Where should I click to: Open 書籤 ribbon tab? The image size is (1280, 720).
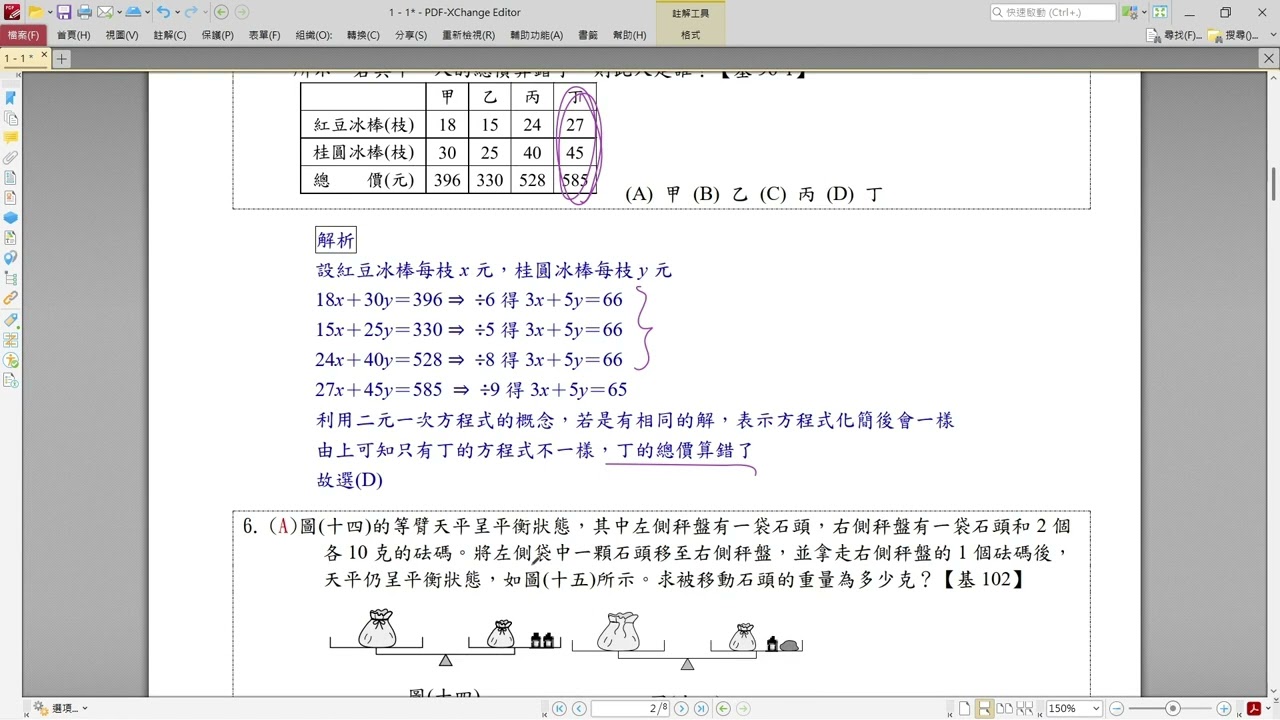[588, 35]
